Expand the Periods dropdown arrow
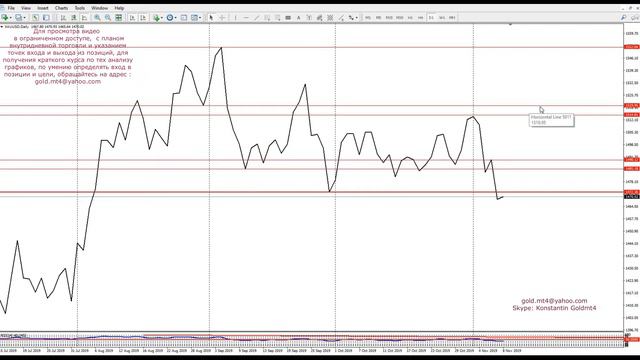Screen dimensions: 640x360 point(176,18)
